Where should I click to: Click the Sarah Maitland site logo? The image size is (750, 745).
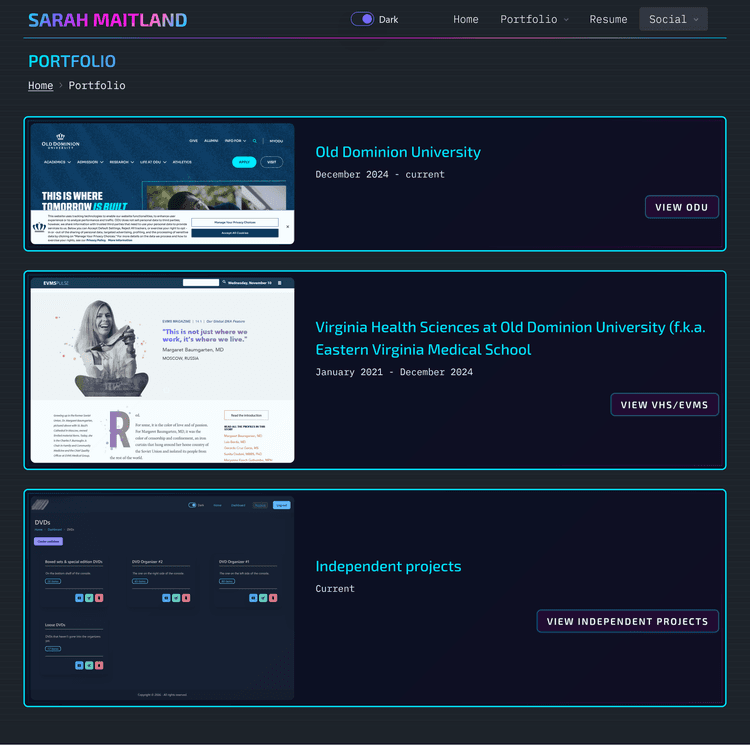108,20
